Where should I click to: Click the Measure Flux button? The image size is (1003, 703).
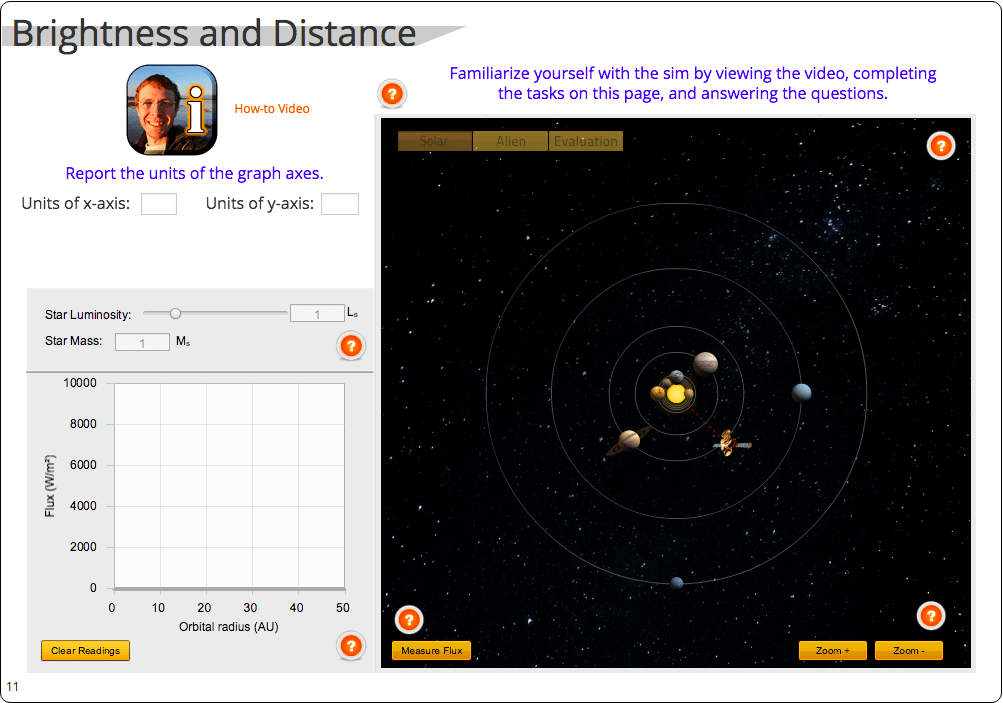[x=431, y=651]
